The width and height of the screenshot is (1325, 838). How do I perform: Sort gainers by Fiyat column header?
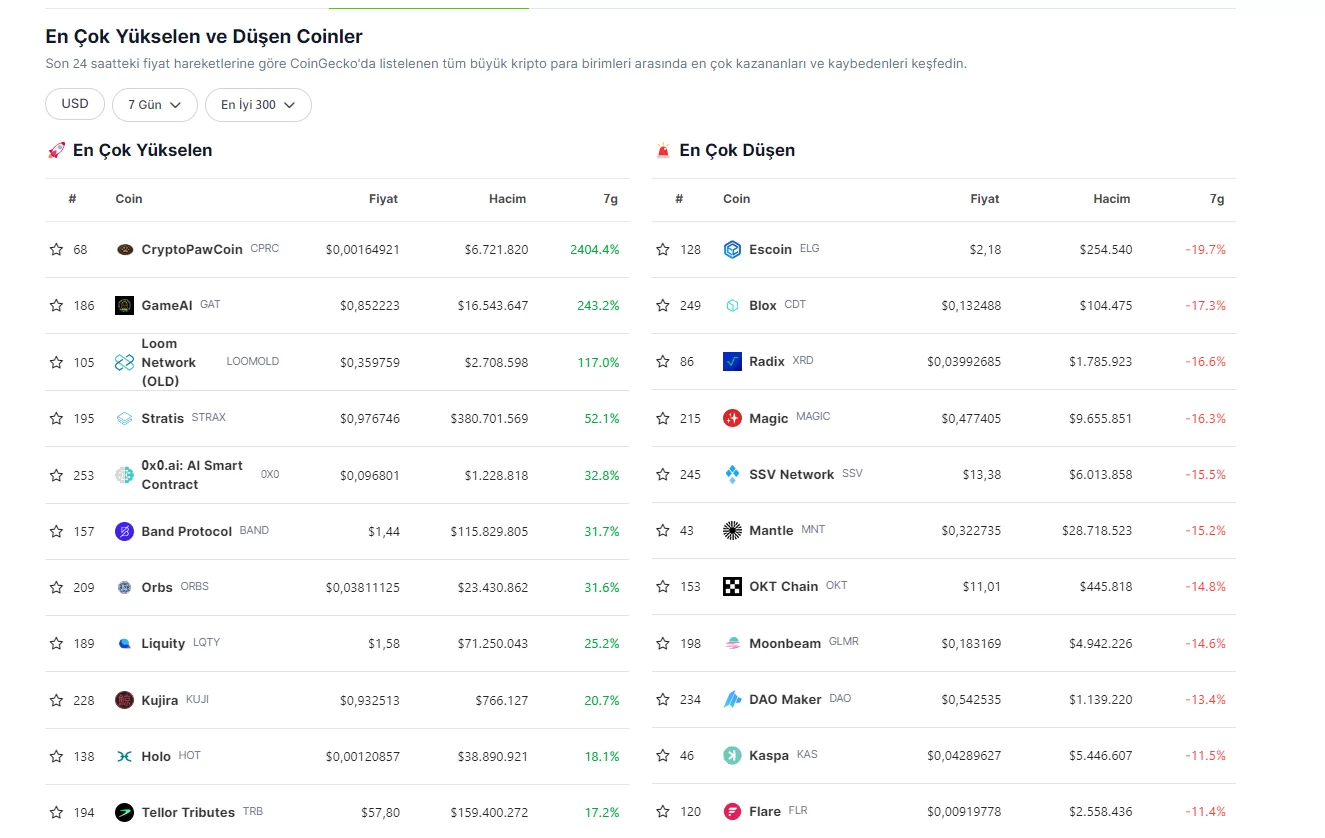point(383,199)
